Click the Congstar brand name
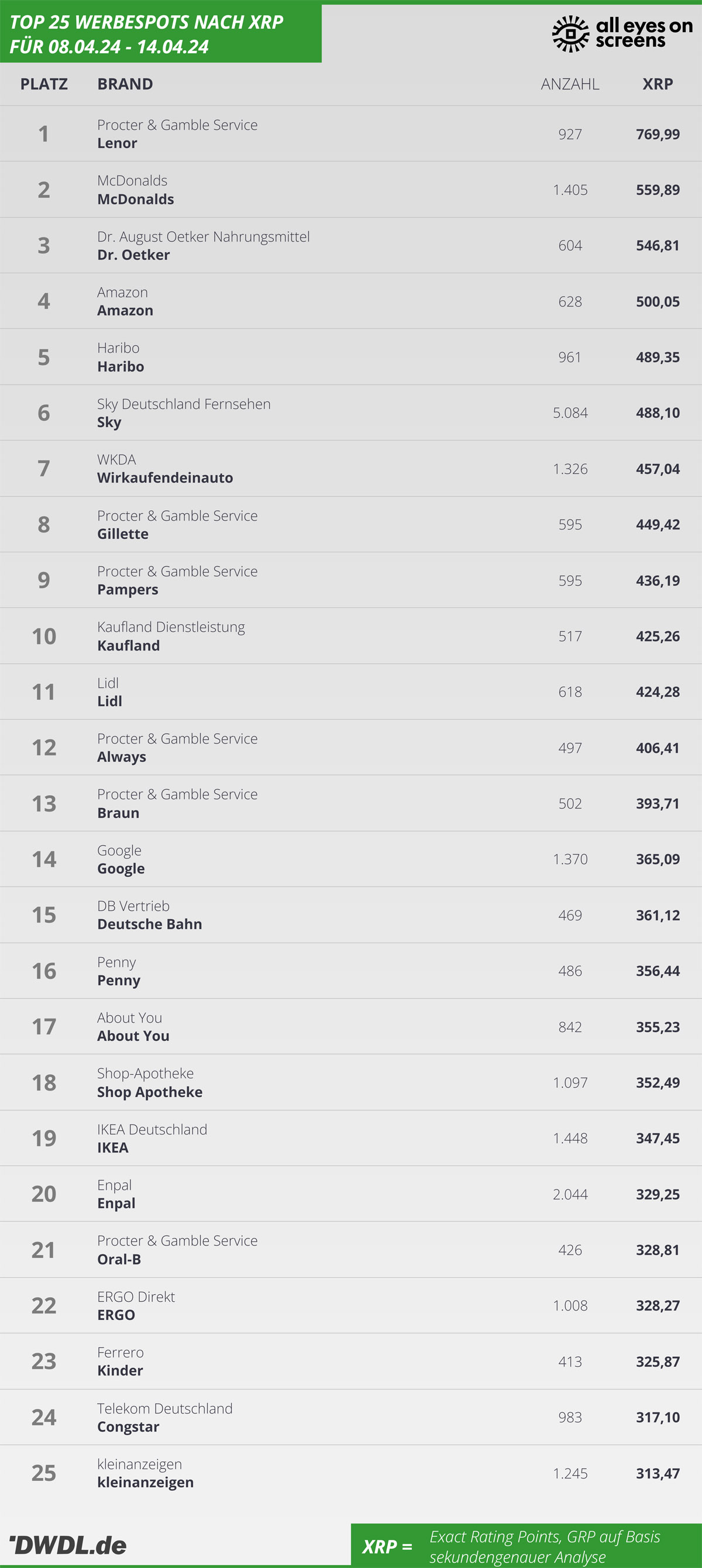The image size is (702, 1568). [x=129, y=1427]
